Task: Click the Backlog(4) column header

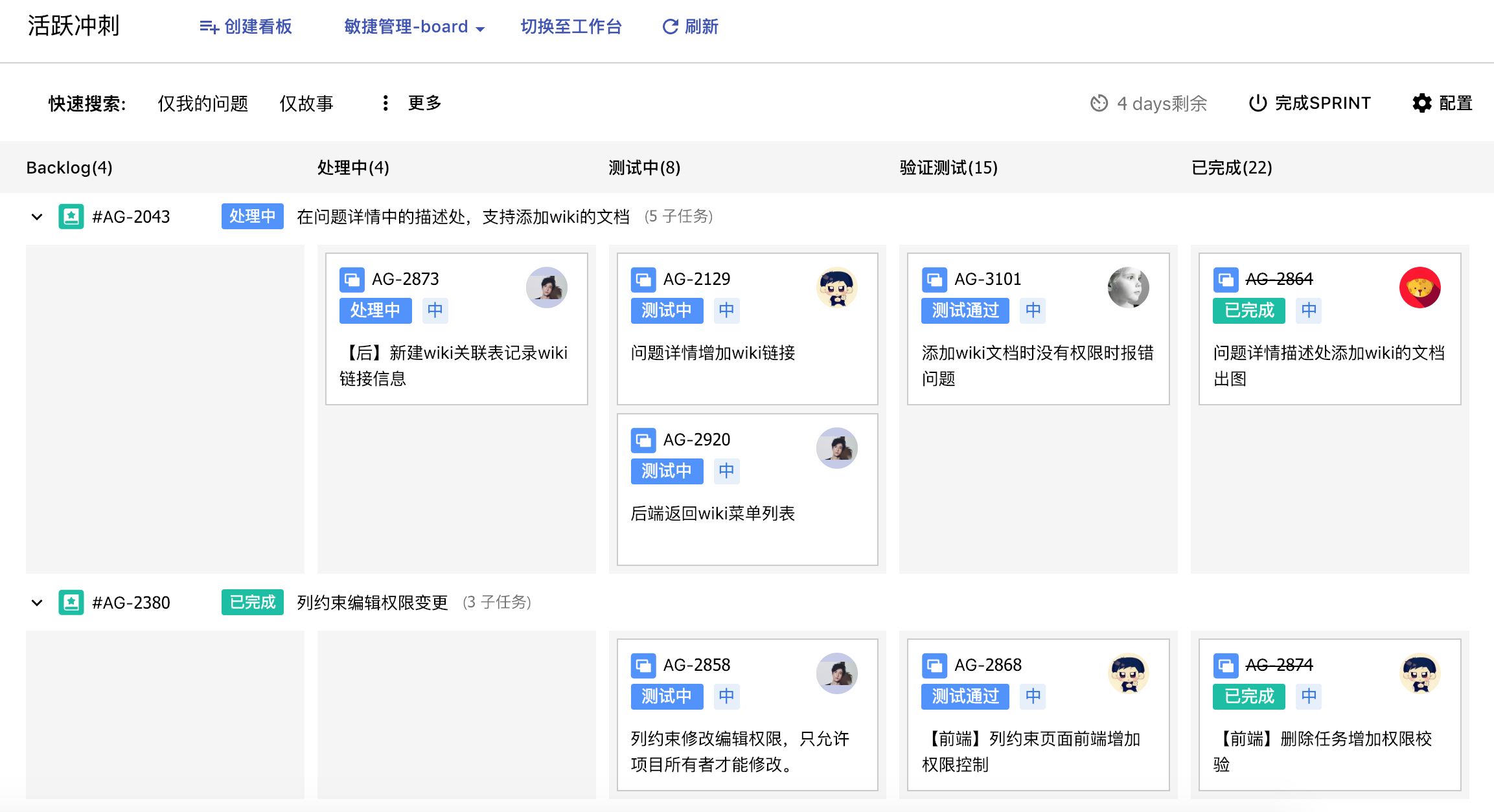Action: click(69, 168)
